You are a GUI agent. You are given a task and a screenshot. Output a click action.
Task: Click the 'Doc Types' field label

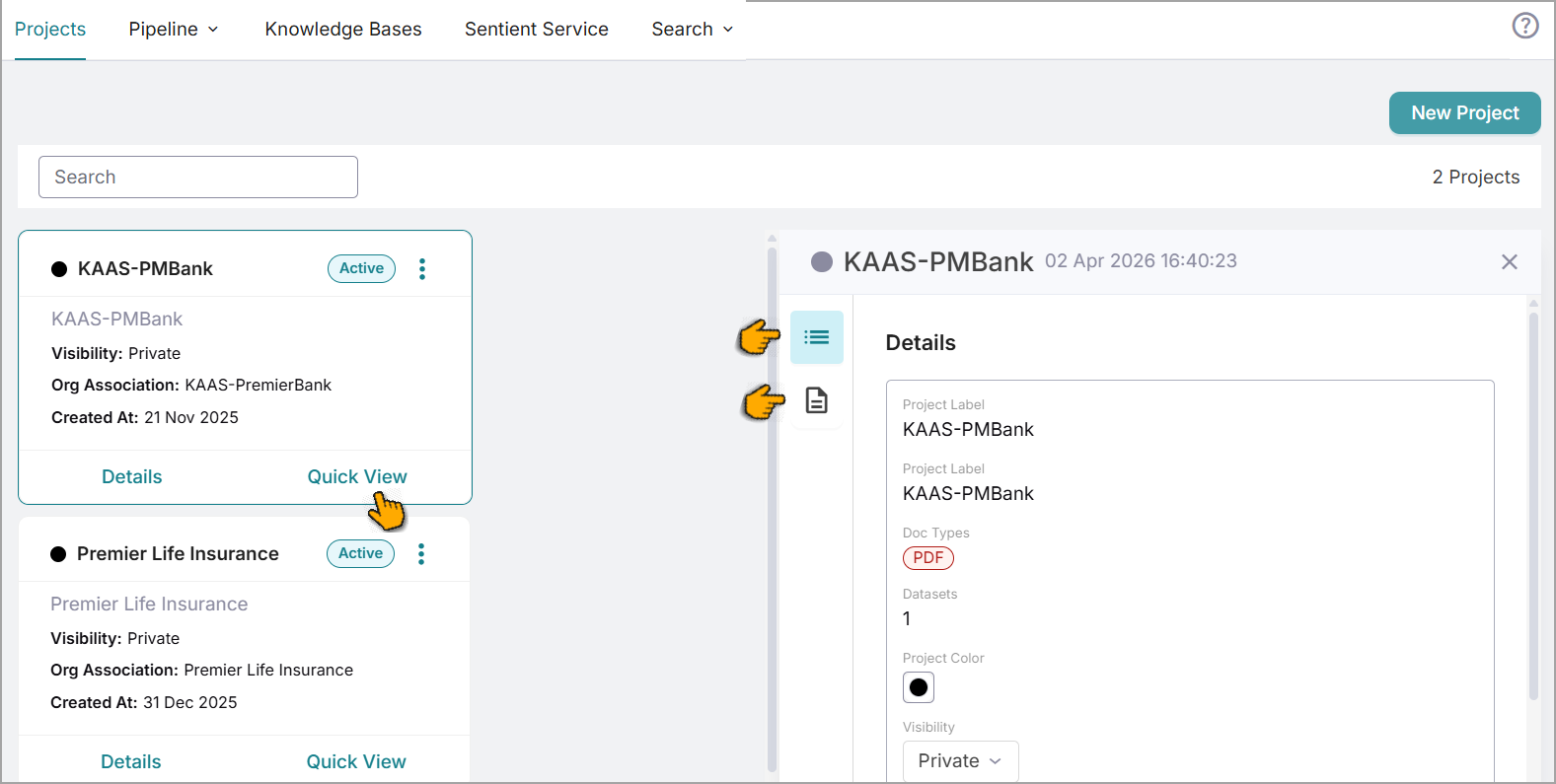pos(936,534)
